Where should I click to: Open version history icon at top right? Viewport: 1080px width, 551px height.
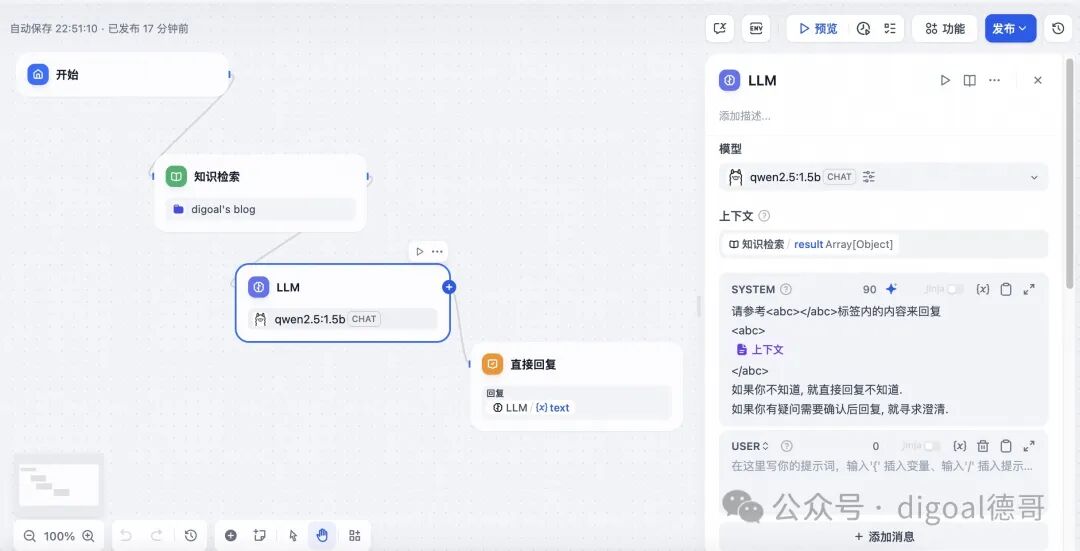[x=1058, y=28]
